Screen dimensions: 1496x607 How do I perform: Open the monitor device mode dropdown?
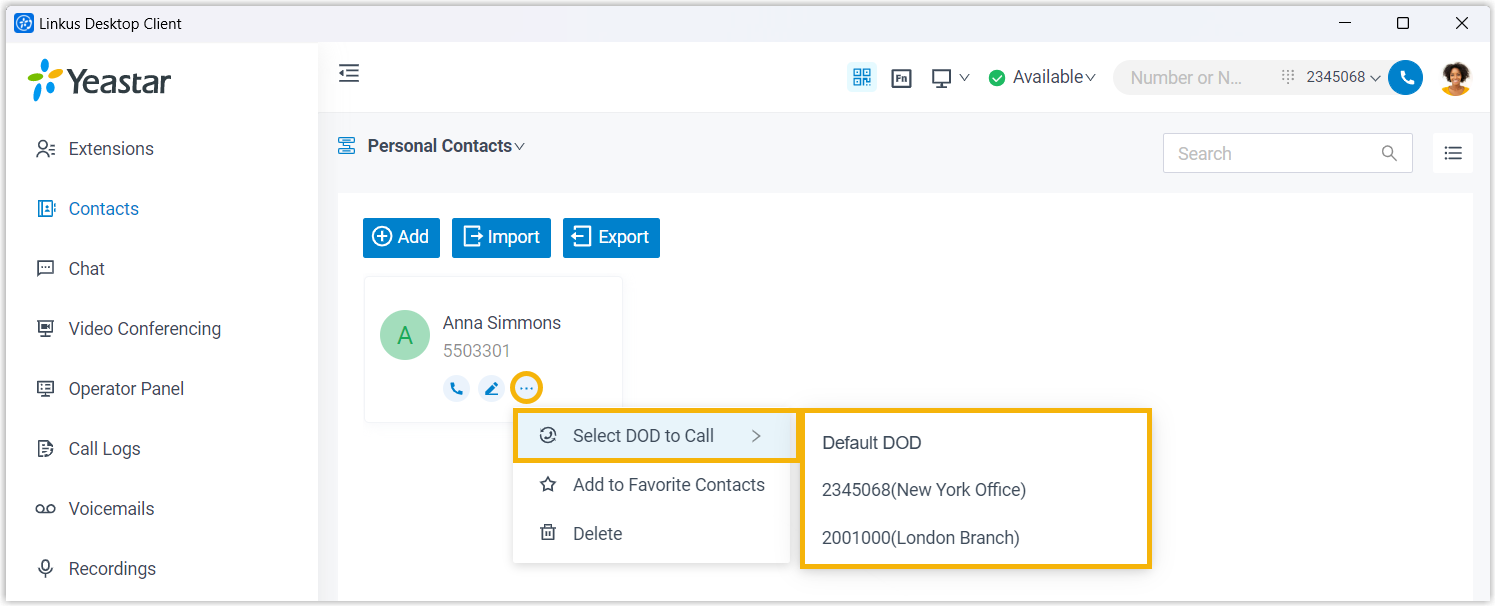click(x=950, y=78)
